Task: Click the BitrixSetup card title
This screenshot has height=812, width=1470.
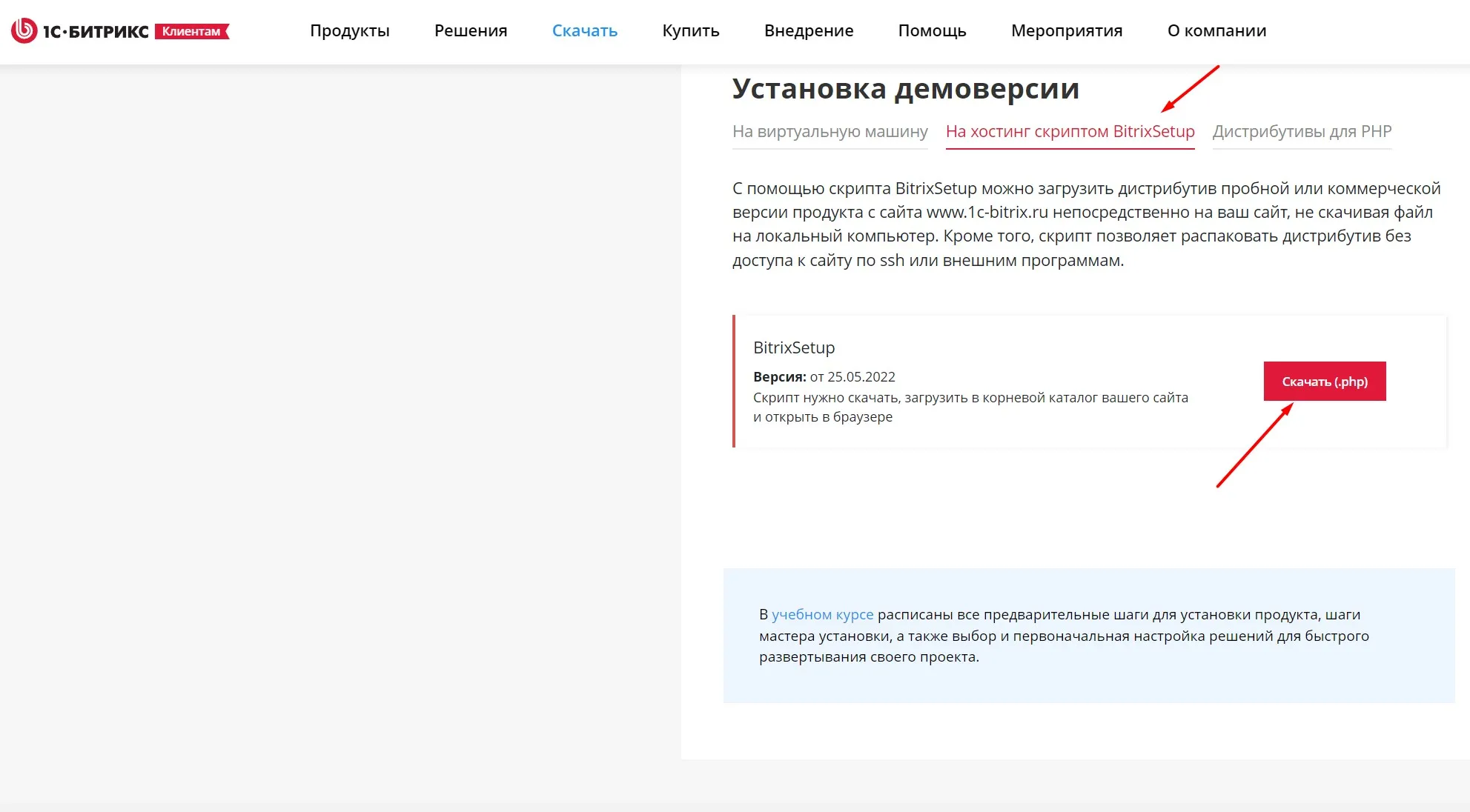Action: (794, 347)
